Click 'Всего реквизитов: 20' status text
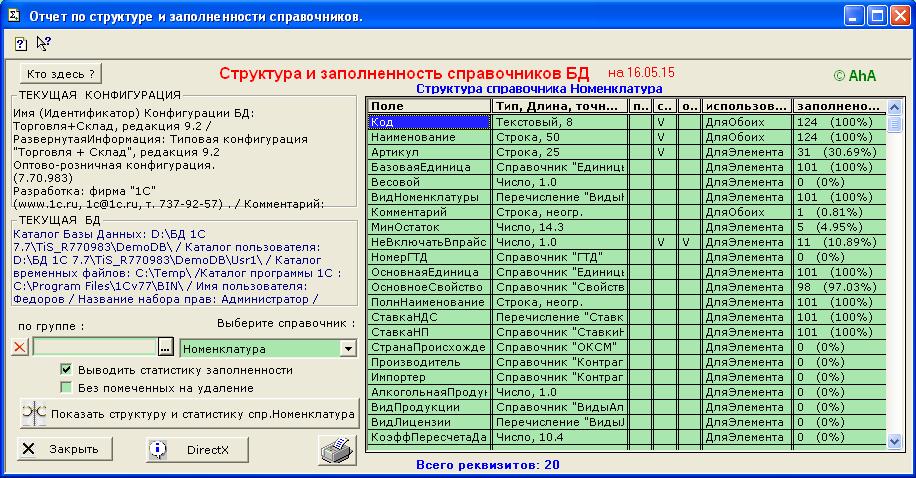Image resolution: width=916 pixels, height=478 pixels. click(488, 465)
